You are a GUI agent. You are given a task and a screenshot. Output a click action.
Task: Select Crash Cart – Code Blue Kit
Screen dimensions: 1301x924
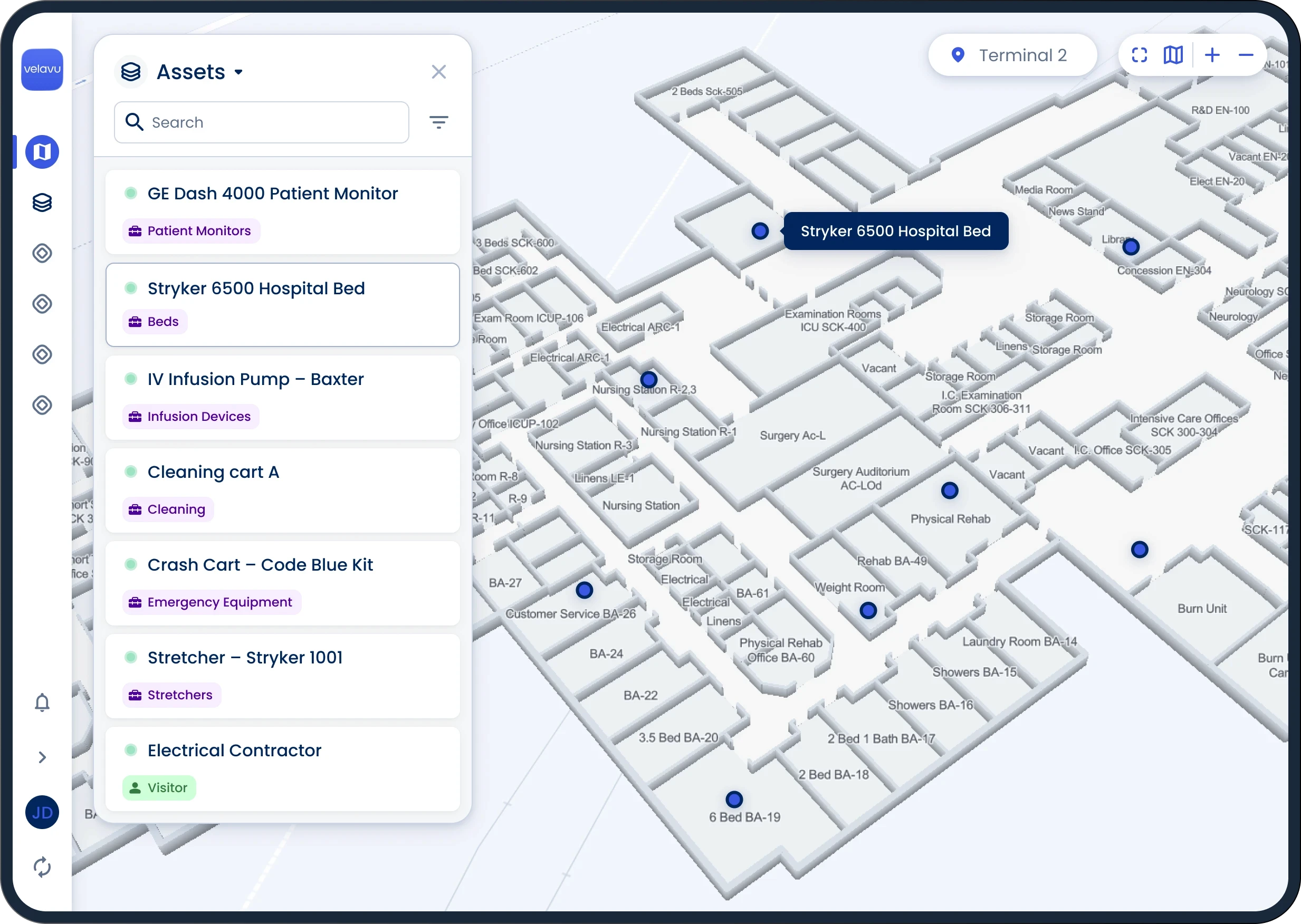[283, 583]
